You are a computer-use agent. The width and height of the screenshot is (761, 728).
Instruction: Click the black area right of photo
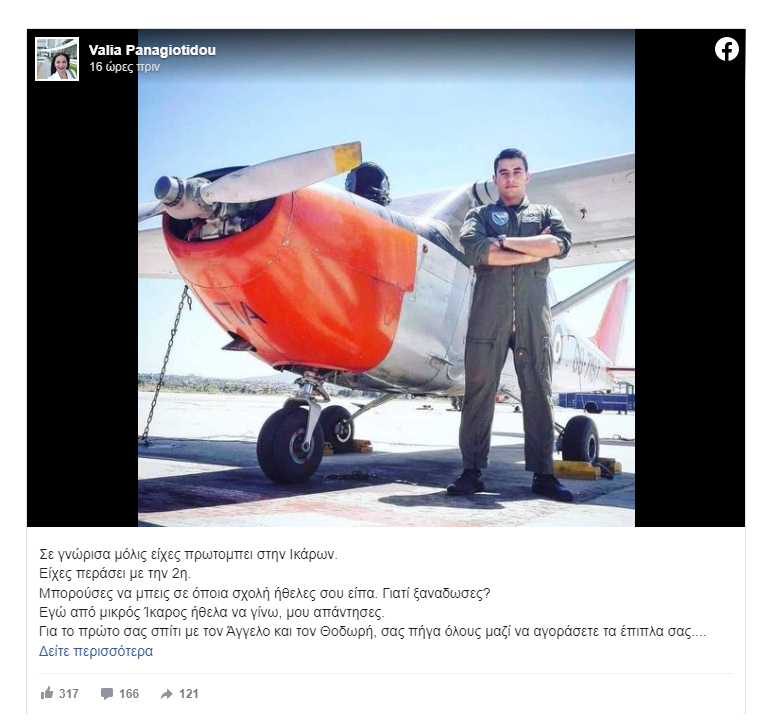pyautogui.click(x=690, y=301)
